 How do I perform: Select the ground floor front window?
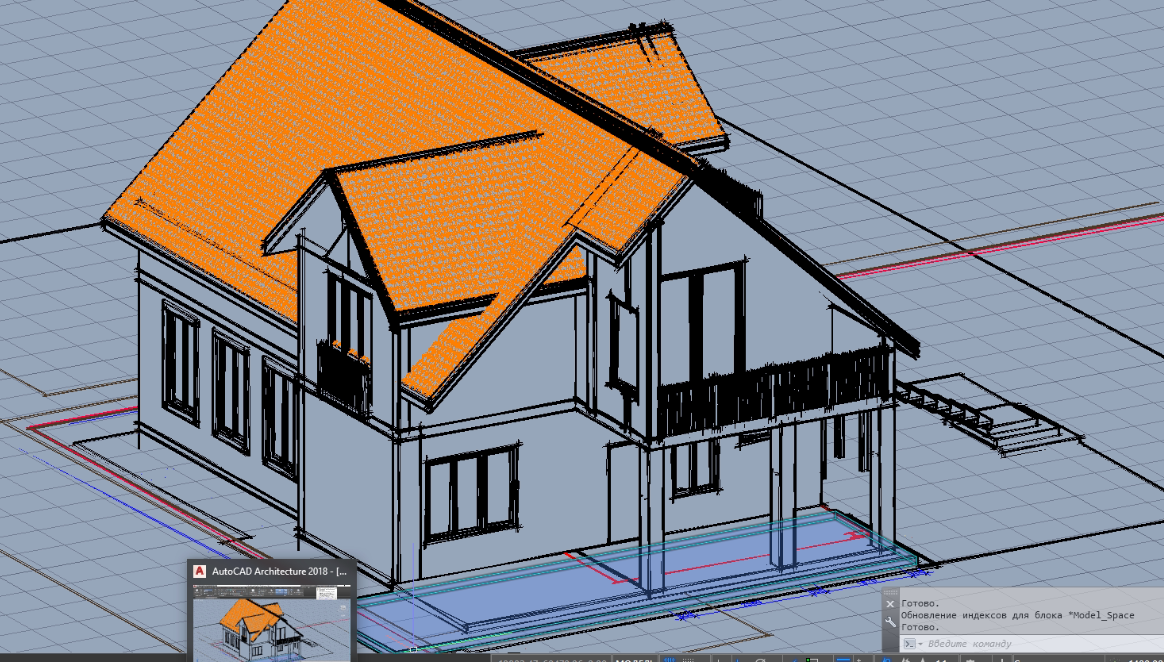pos(471,494)
